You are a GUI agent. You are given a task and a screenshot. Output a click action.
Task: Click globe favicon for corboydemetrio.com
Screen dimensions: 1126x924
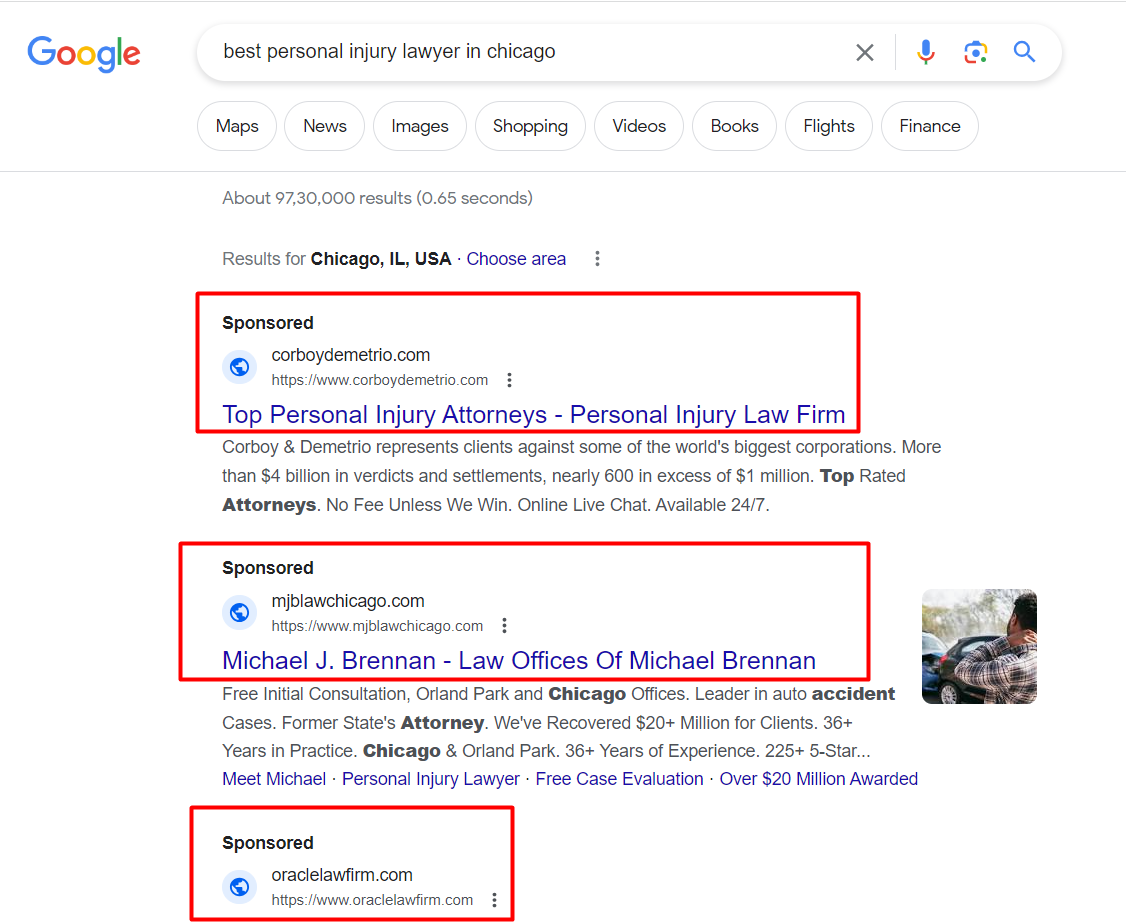[x=239, y=367]
